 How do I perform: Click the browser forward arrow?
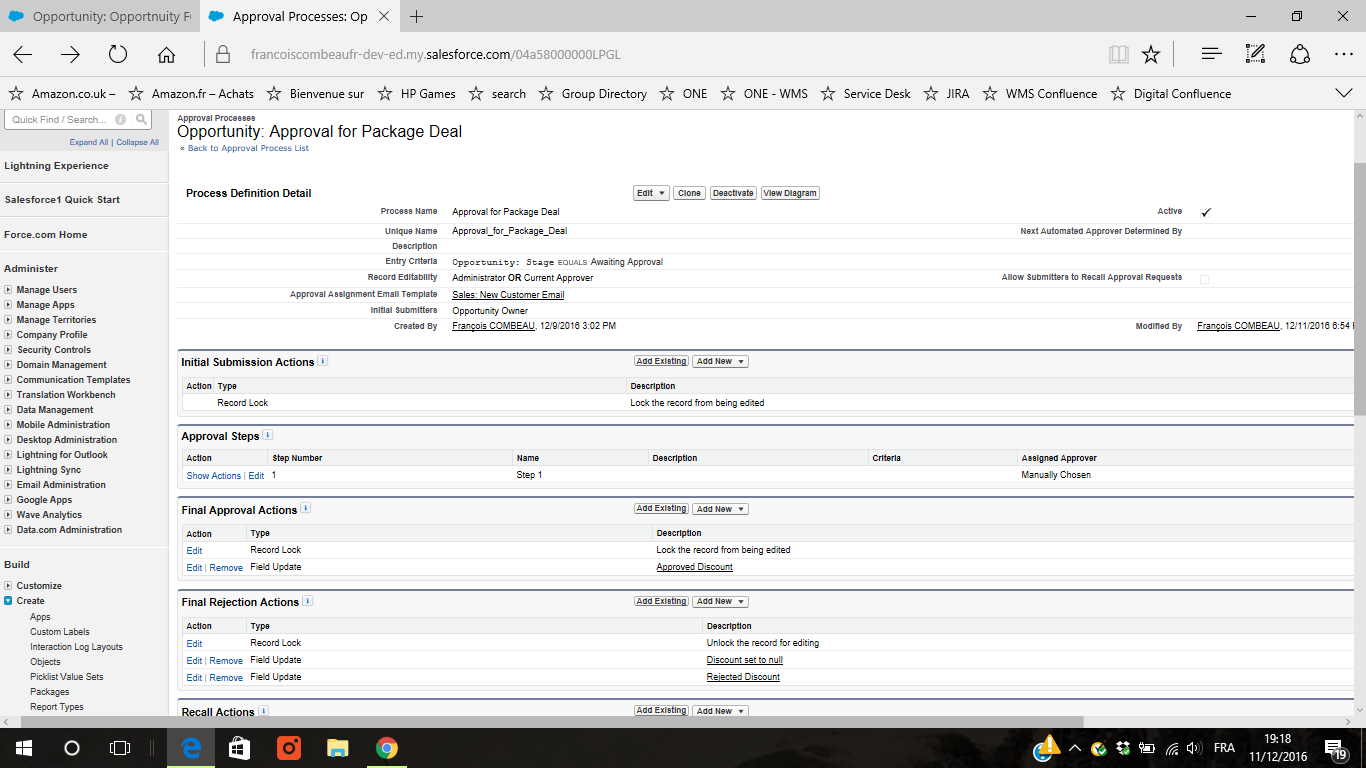(x=70, y=54)
